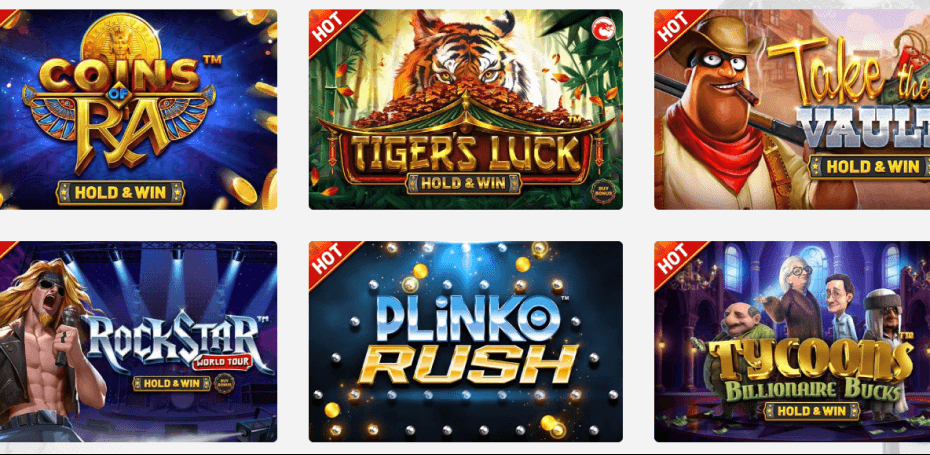This screenshot has width=930, height=455.
Task: Click the HOT ribbon on Tiger's Luck
Action: tap(330, 26)
